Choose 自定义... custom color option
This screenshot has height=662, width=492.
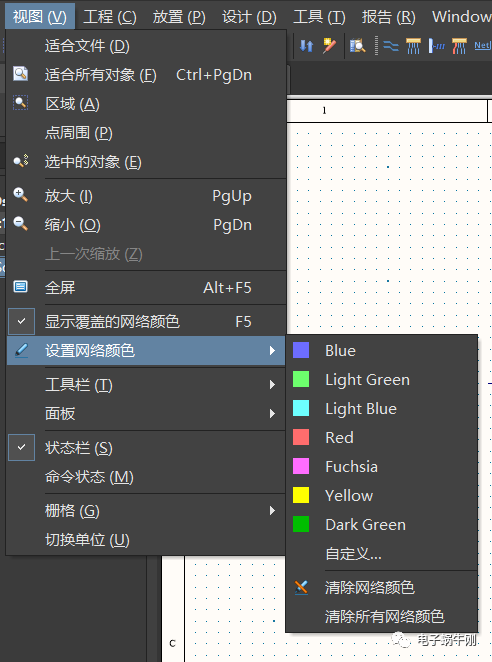pyautogui.click(x=353, y=553)
